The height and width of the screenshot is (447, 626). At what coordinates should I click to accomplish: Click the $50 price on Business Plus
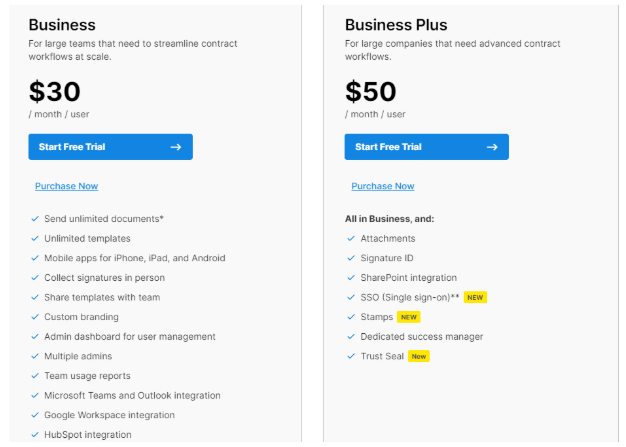[x=371, y=92]
